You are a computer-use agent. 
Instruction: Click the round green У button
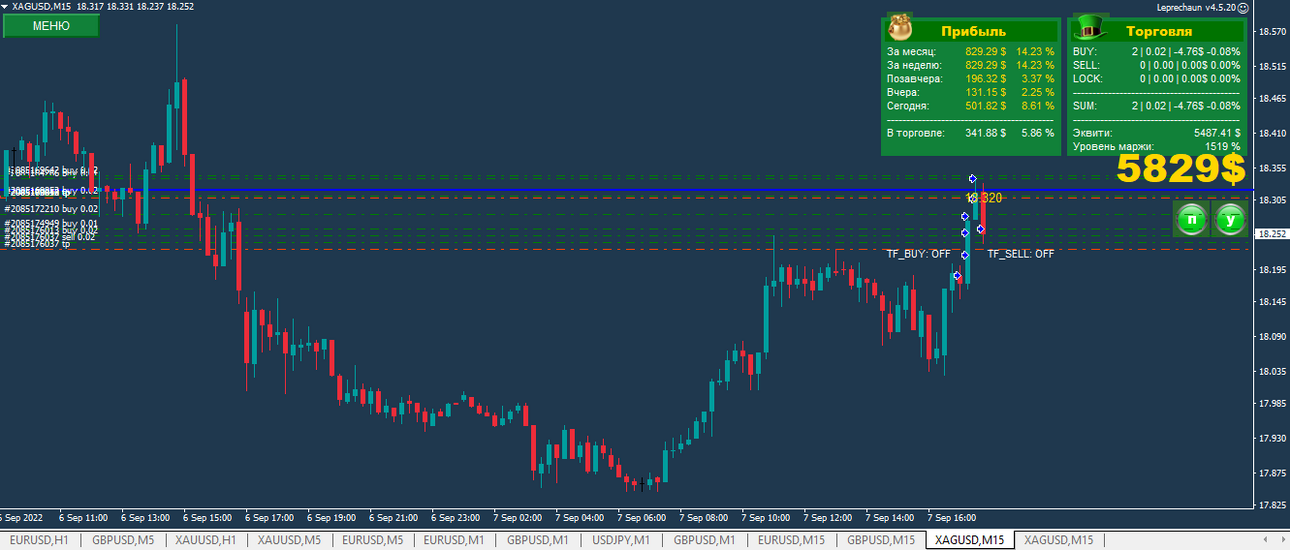[1230, 219]
